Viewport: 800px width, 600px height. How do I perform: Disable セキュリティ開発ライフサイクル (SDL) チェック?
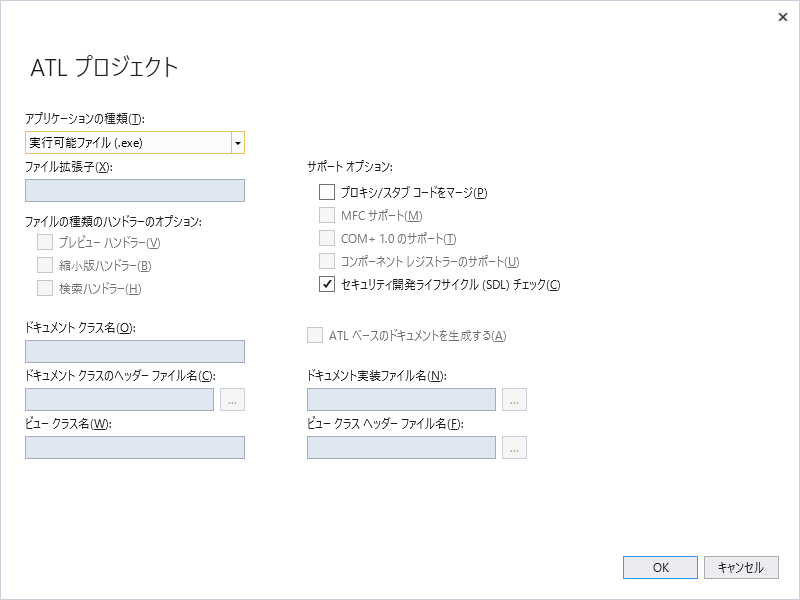pos(323,284)
